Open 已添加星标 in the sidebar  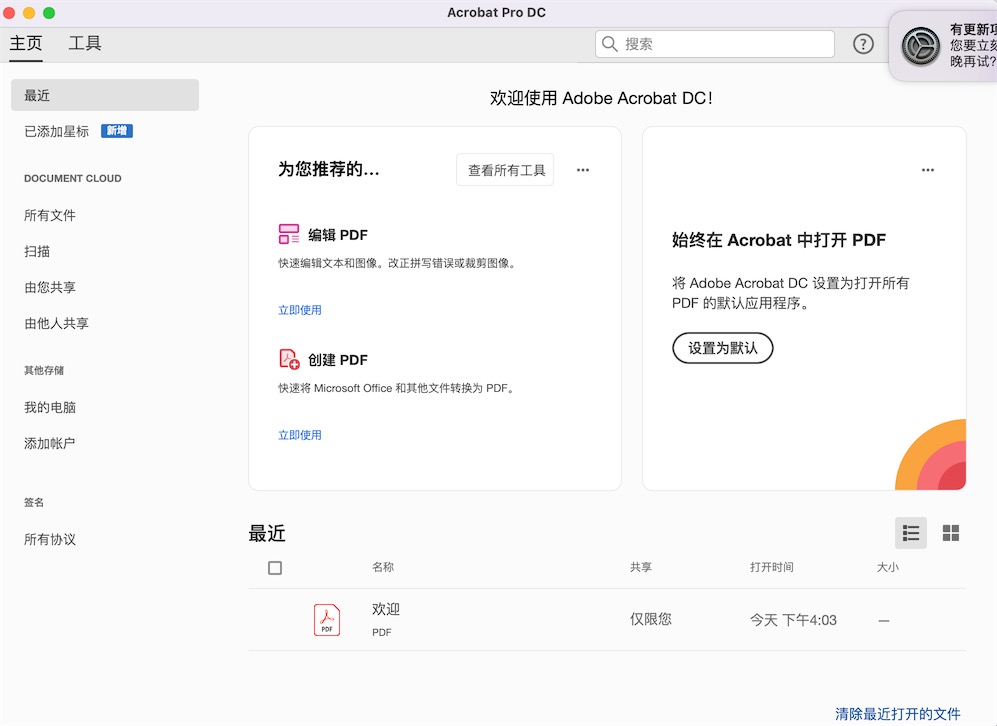coord(57,131)
